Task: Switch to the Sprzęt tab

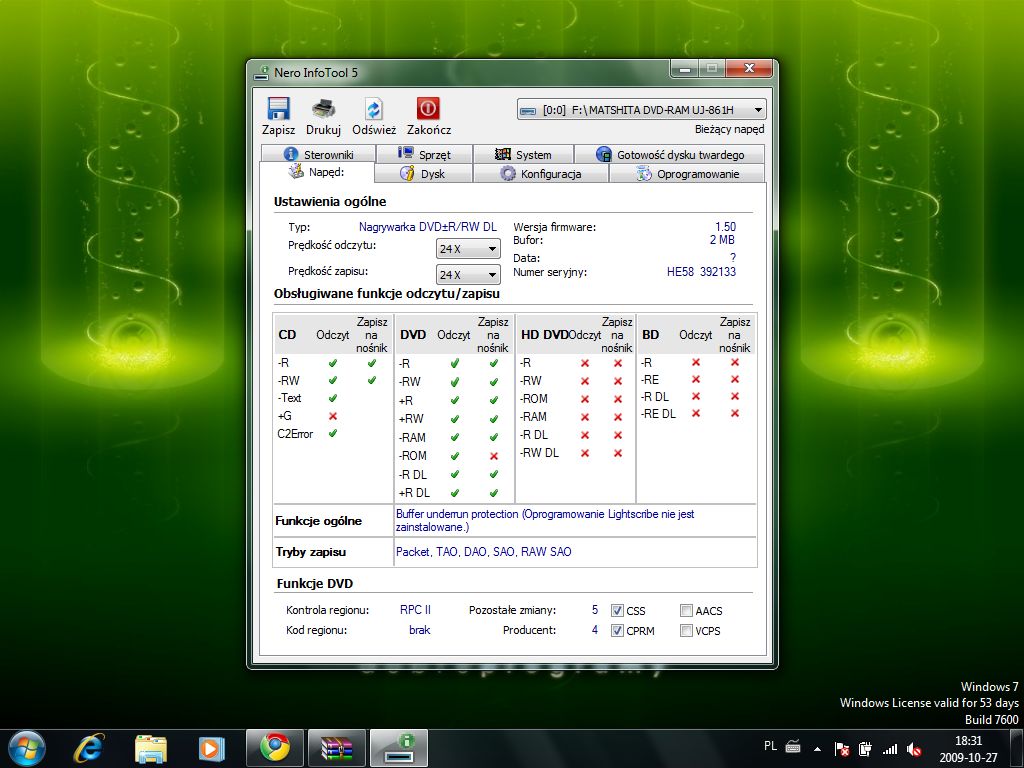Action: click(x=424, y=154)
